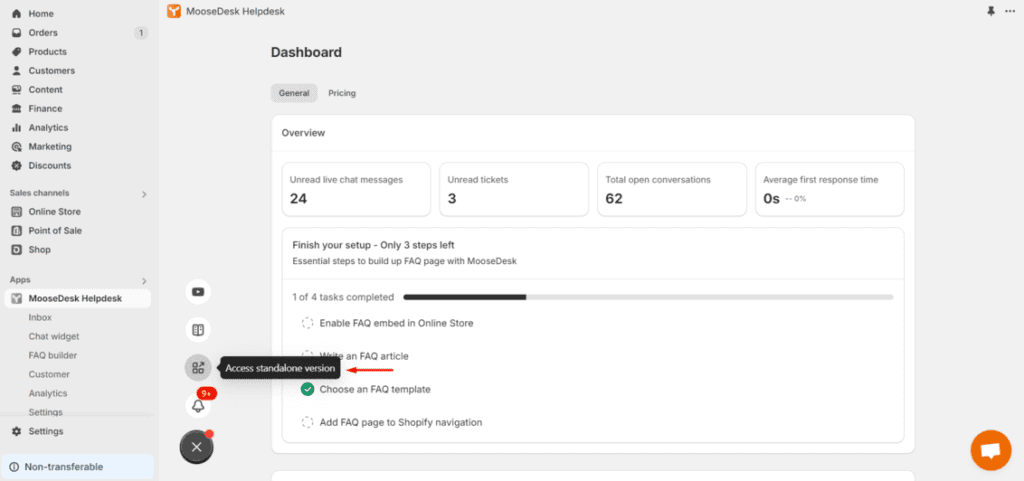
Task: Open the documentation book icon button
Action: (x=198, y=330)
